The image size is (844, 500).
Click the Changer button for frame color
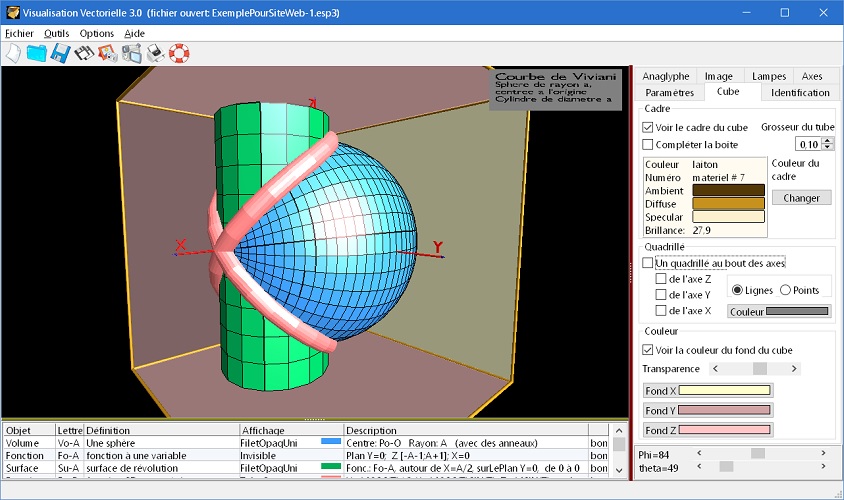coord(801,198)
